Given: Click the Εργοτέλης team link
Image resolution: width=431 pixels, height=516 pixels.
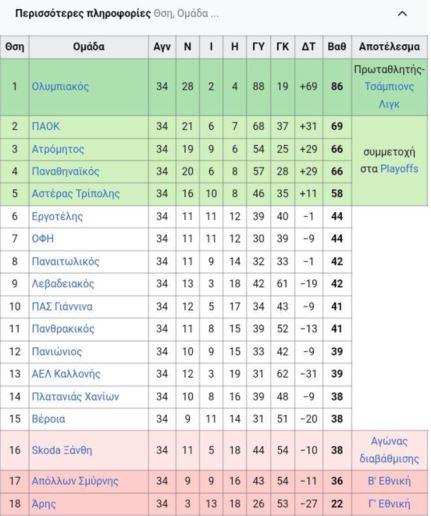Looking at the screenshot, I should [x=57, y=217].
